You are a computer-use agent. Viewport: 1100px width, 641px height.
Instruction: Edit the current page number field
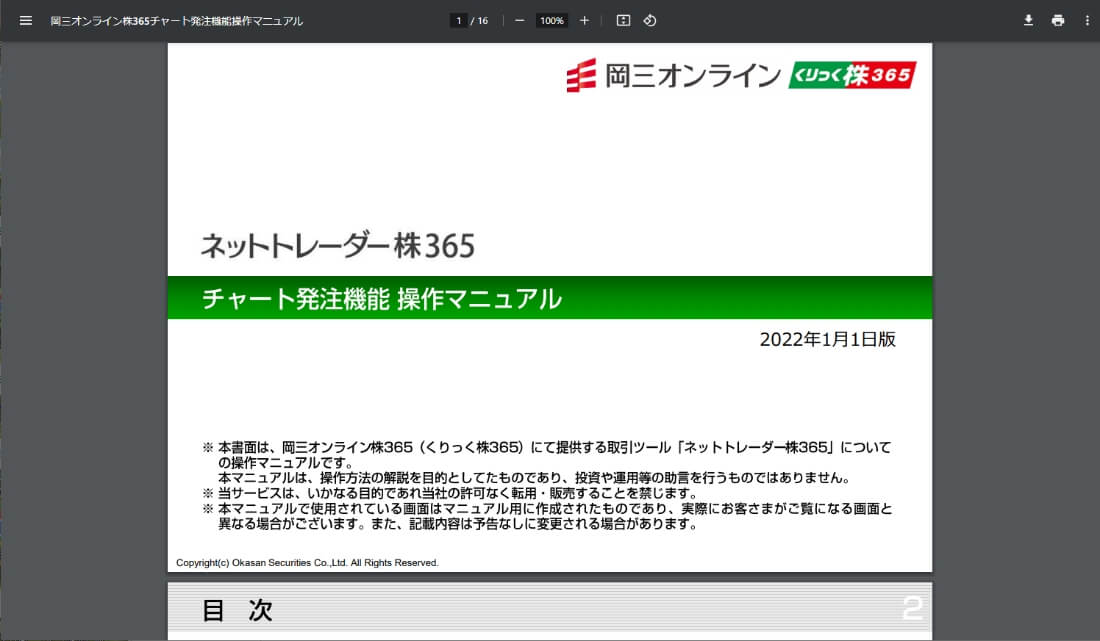coord(458,21)
